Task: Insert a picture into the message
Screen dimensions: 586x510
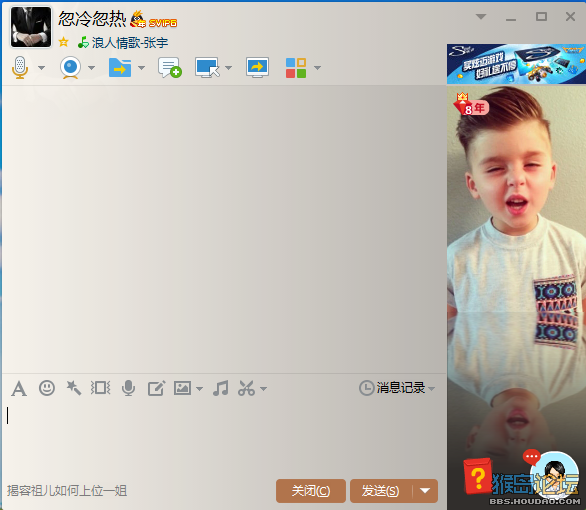Action: point(182,388)
